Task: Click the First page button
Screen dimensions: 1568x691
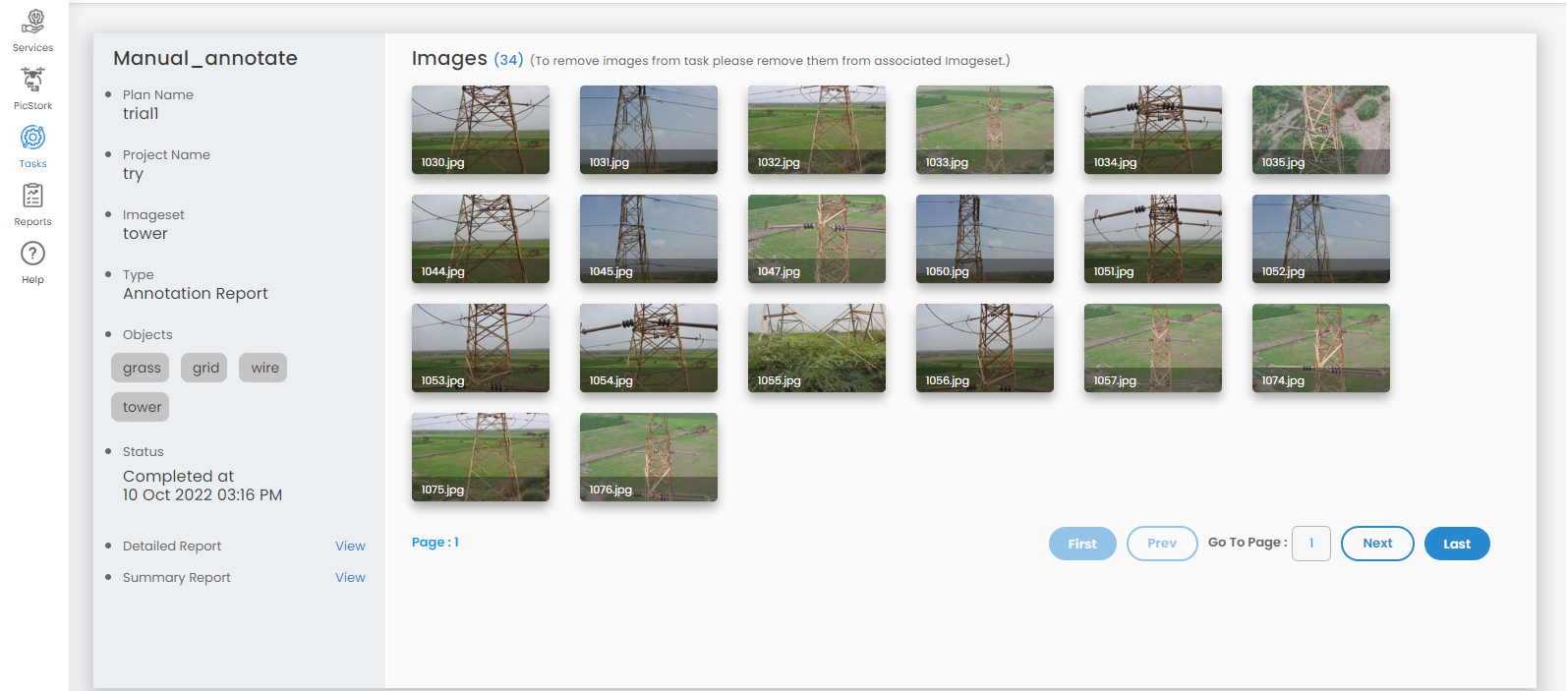Action: [1082, 544]
